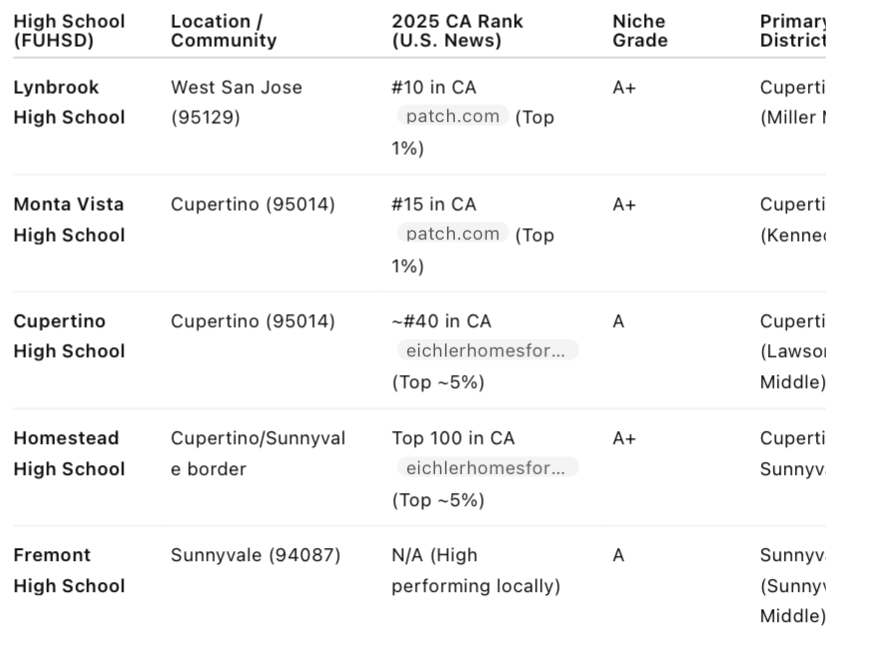
Task: Click West San Jose (95129) location cell
Action: click(x=236, y=102)
